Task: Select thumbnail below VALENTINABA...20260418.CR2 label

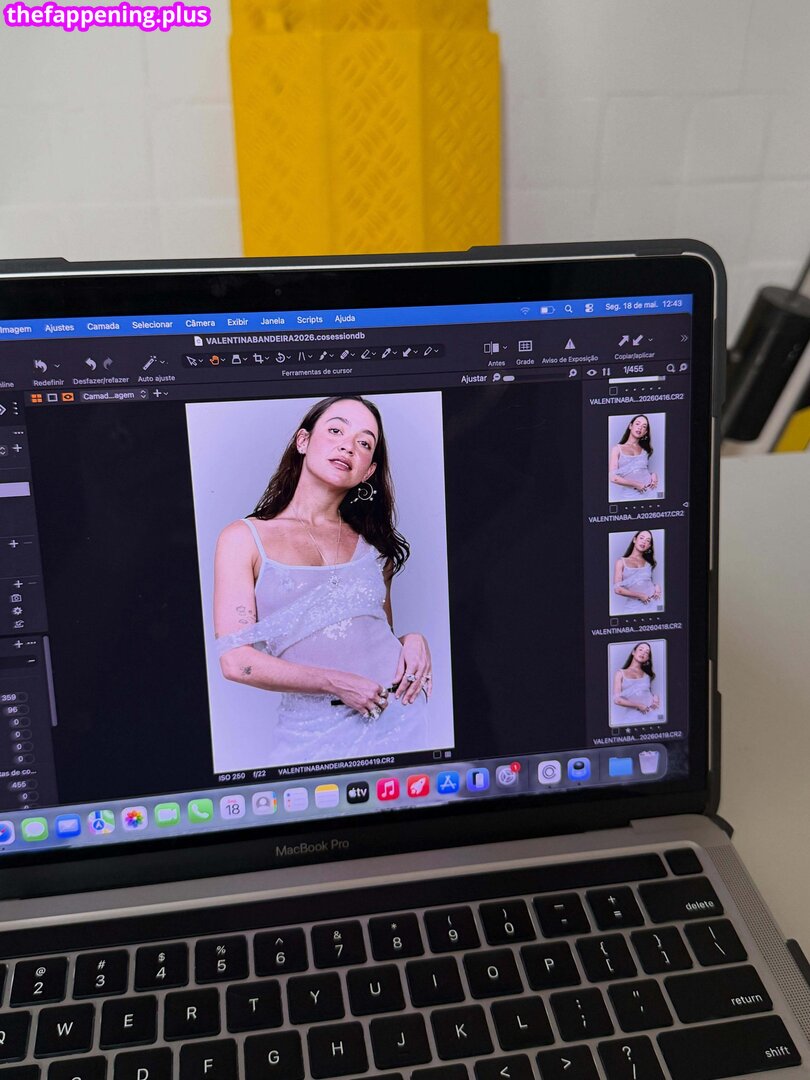Action: coord(637,683)
